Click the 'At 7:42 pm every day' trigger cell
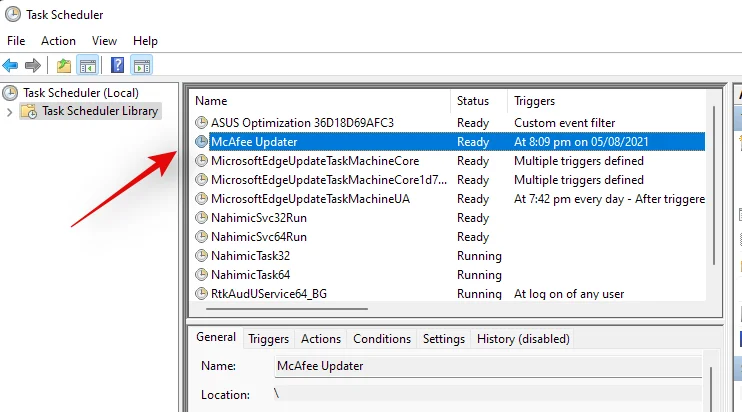The width and height of the screenshot is (742, 412). (x=609, y=199)
